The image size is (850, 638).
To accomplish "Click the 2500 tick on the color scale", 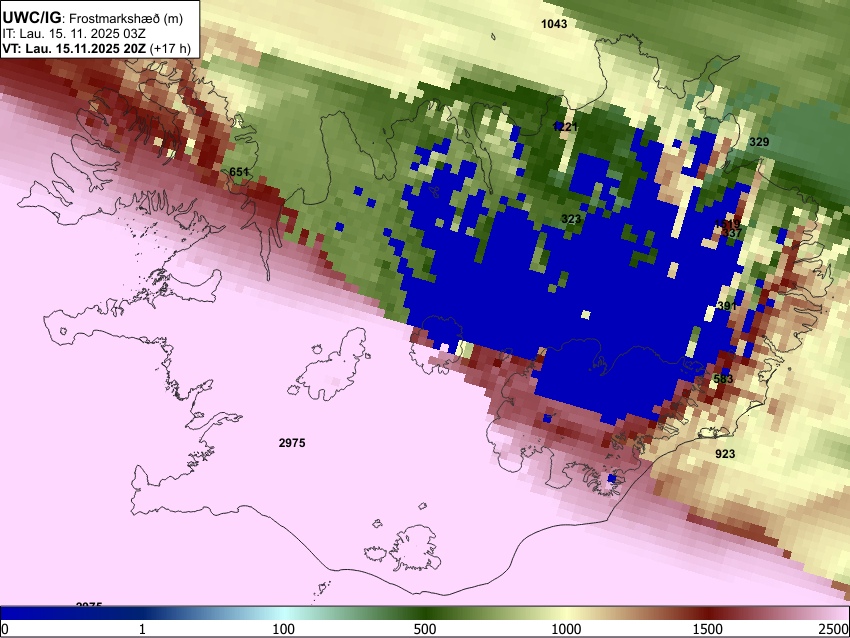I will (835, 629).
